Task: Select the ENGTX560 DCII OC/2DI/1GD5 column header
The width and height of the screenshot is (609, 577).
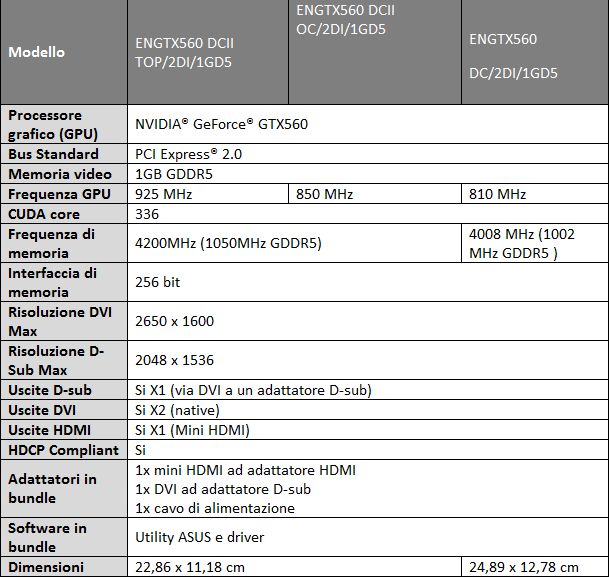Action: (350, 19)
